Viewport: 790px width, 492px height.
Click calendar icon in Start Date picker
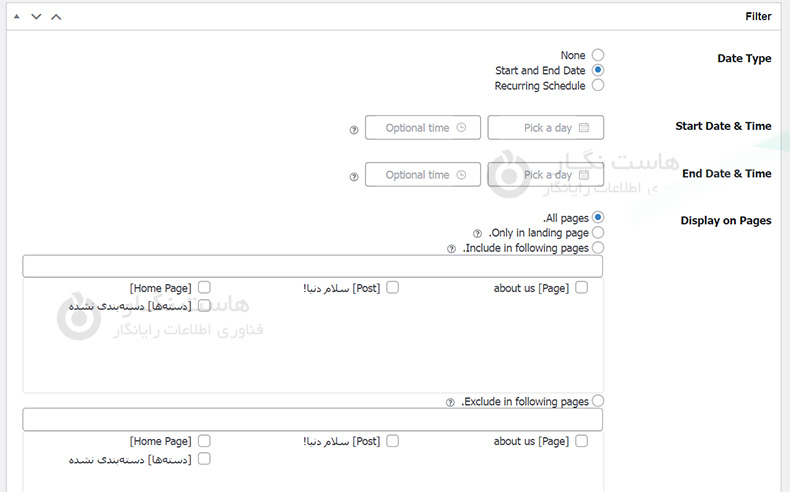pyautogui.click(x=584, y=128)
